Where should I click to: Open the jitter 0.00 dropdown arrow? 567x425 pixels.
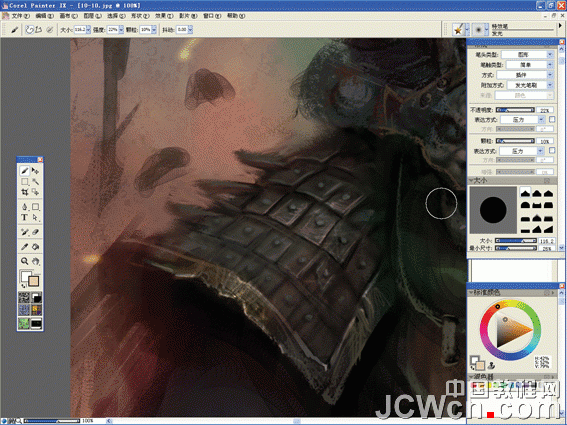pyautogui.click(x=190, y=30)
